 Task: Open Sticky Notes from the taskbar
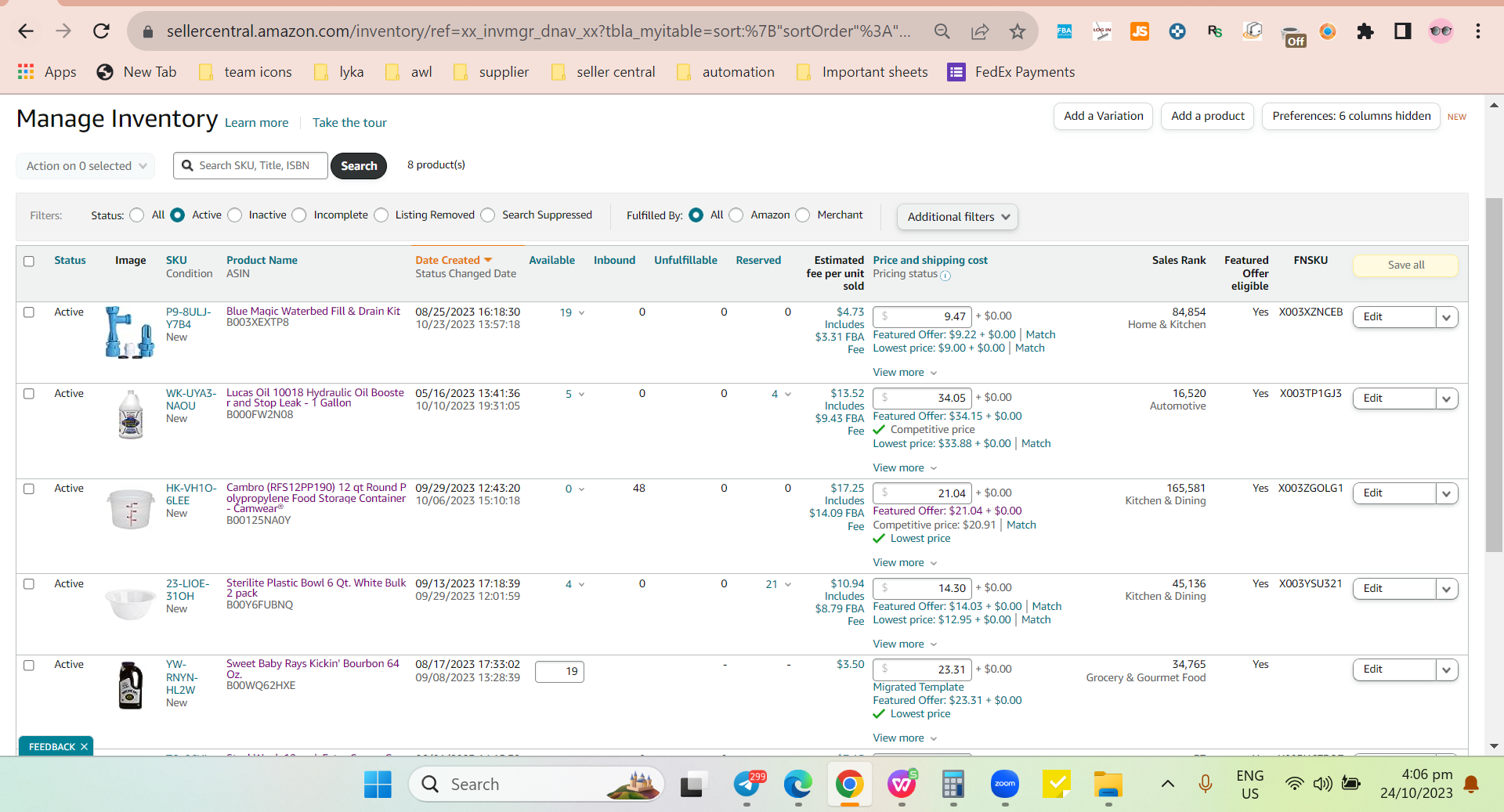(1056, 784)
